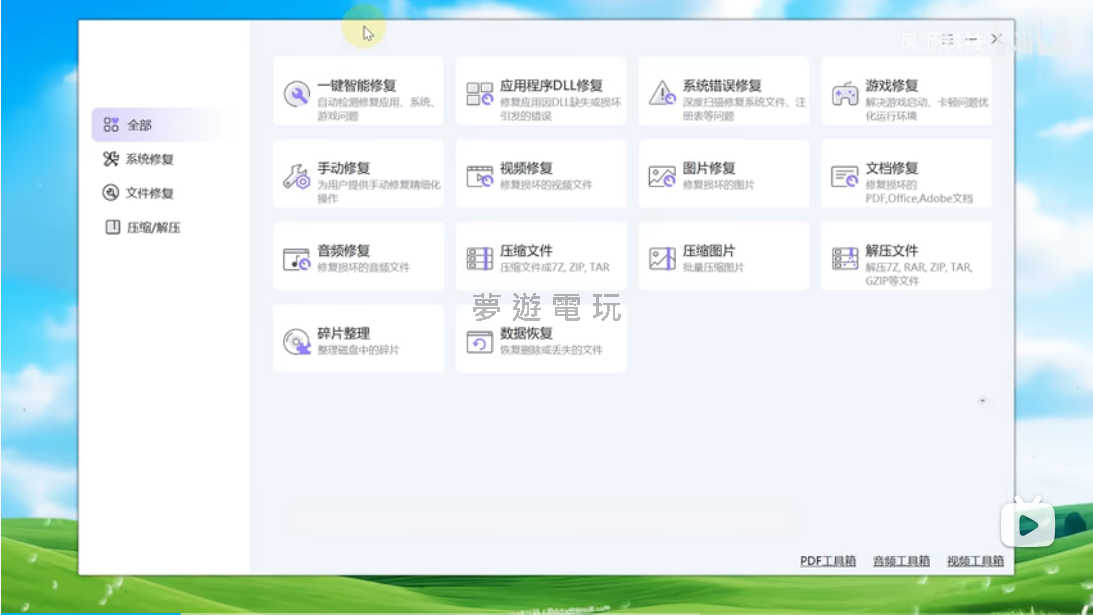The image size is (1093, 615).
Task: Open the 应用程序DLL修复 icon
Action: point(480,94)
